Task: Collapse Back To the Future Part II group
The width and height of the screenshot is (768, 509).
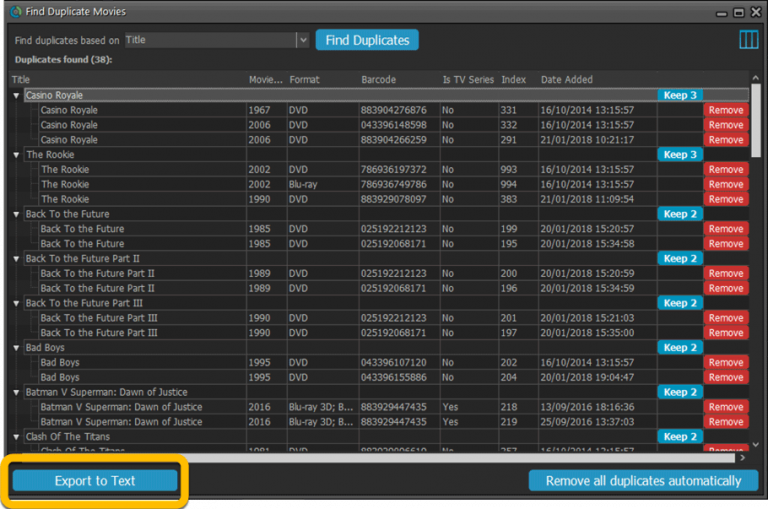Action: (16, 259)
